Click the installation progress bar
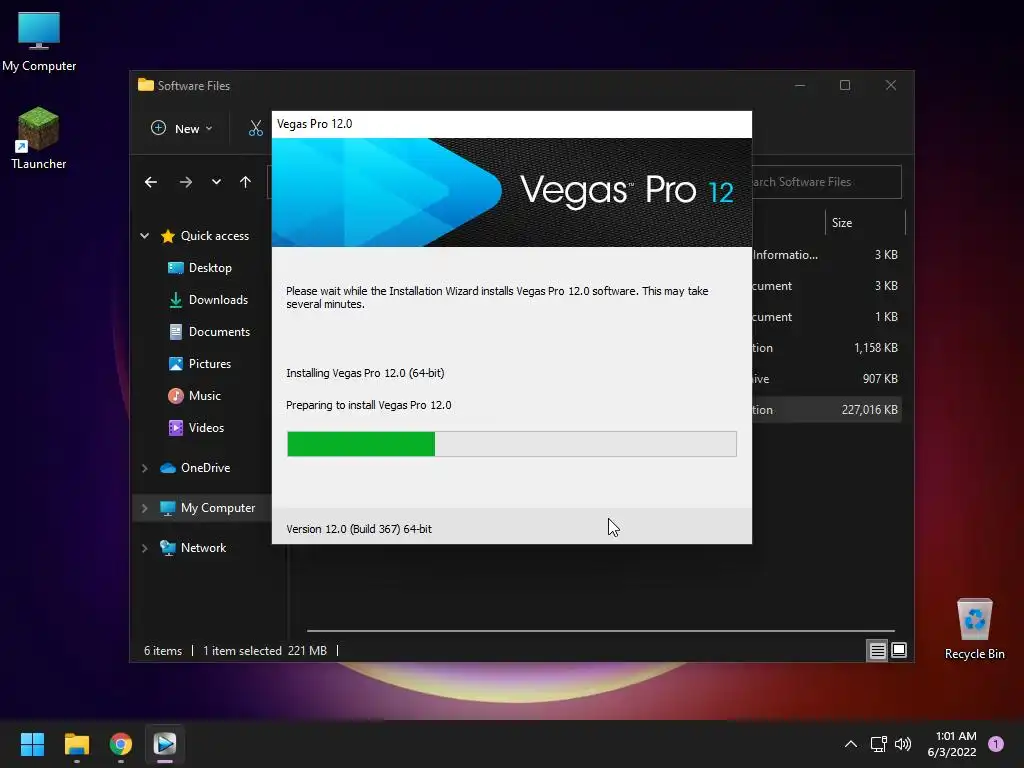Viewport: 1024px width, 768px height. click(512, 444)
